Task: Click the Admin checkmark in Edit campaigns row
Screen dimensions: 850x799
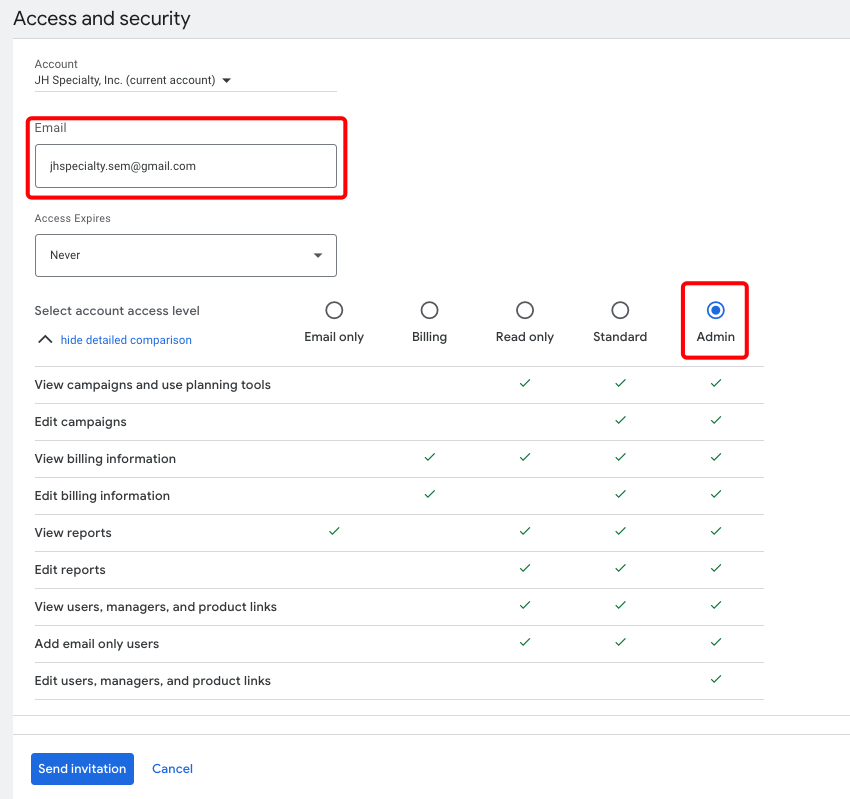Action: 716,420
